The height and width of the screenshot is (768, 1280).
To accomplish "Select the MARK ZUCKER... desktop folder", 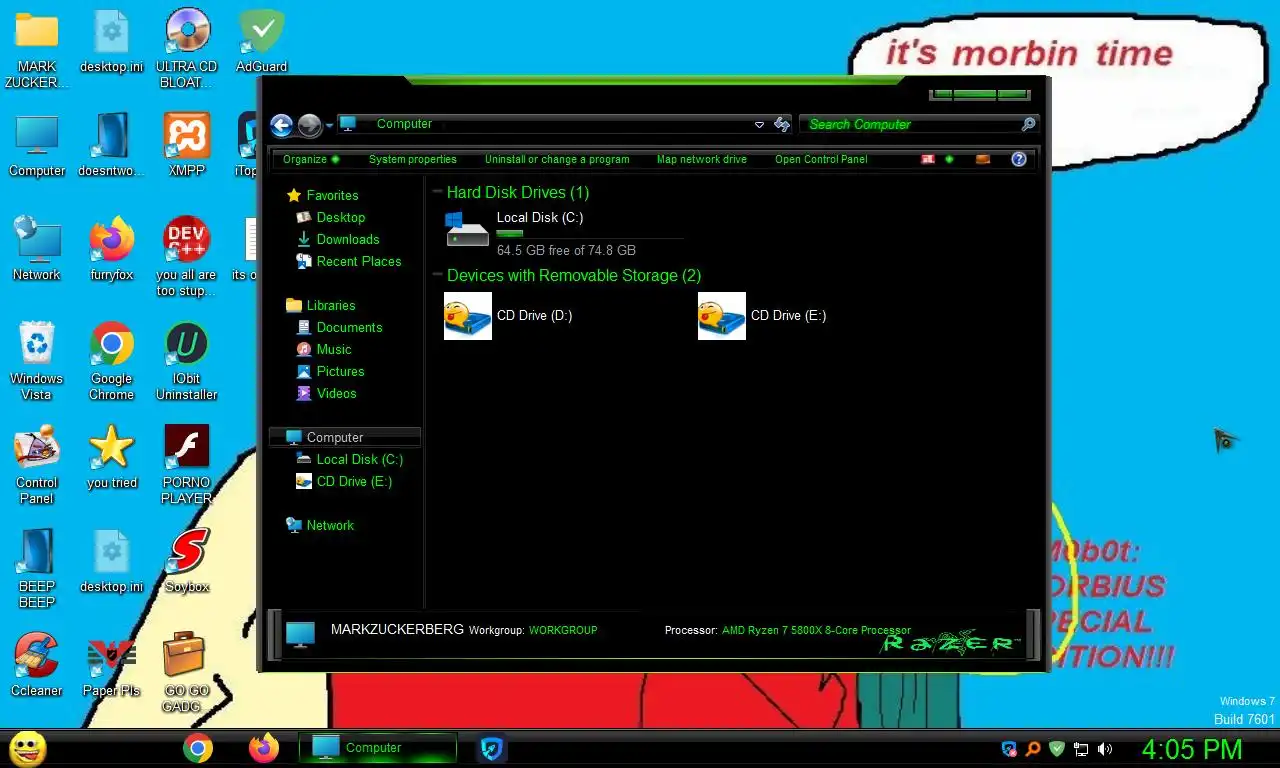I will click(37, 49).
